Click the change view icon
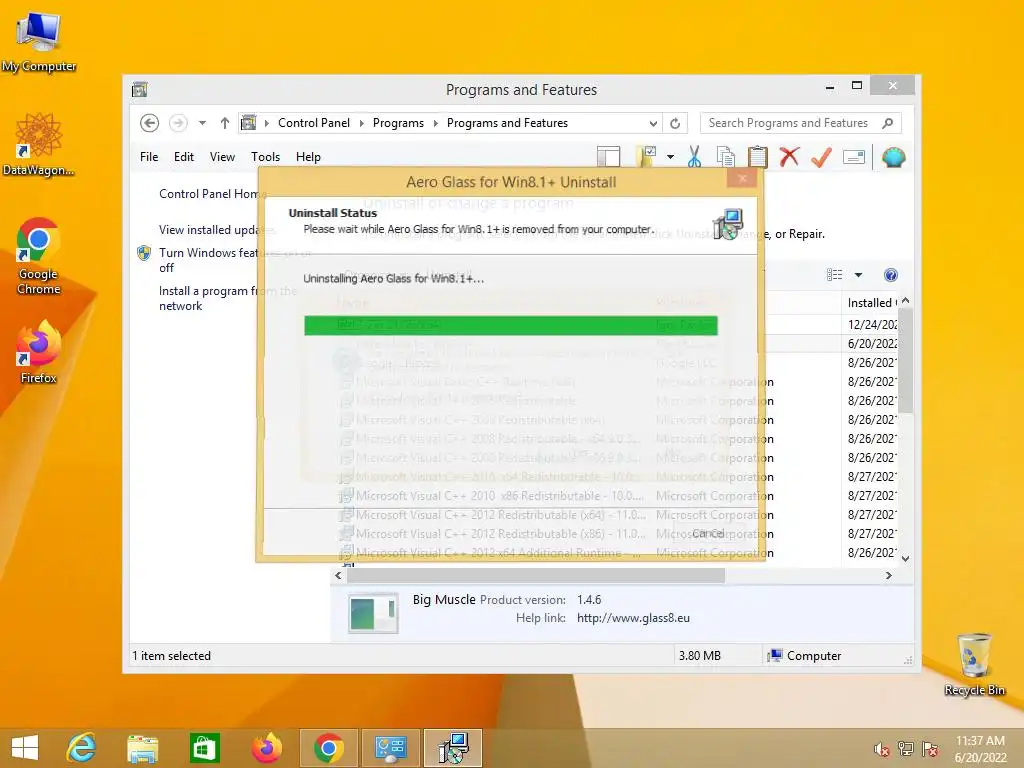Screen dimensions: 1024x768 point(835,275)
